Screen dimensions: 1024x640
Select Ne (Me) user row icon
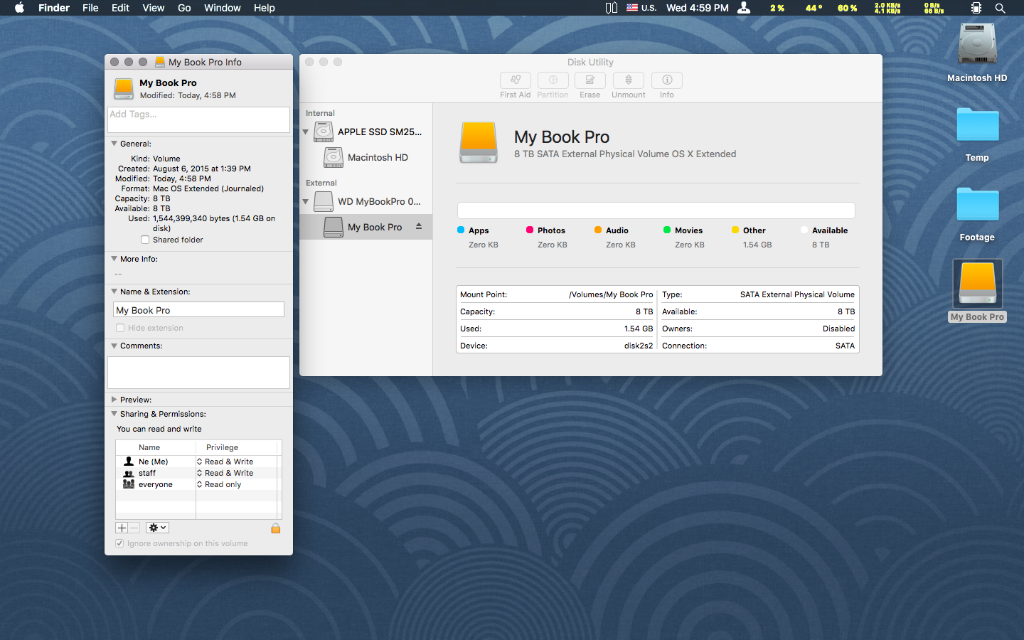pos(129,461)
